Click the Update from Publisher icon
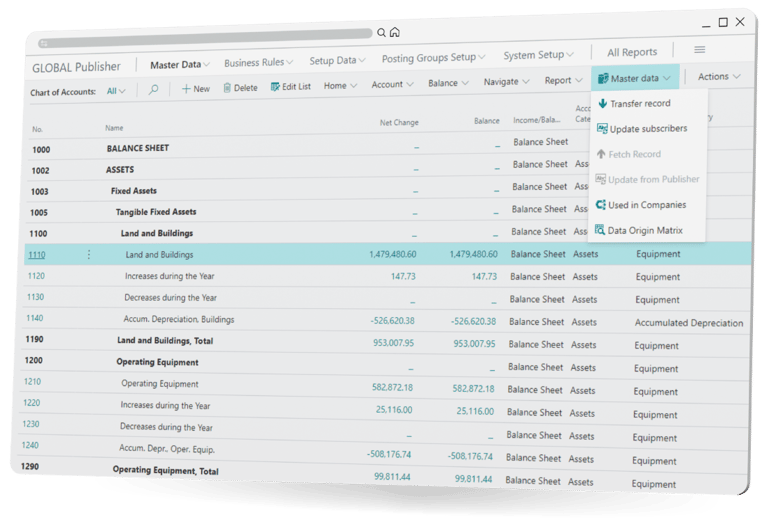Screen dimensions: 769x526 pos(600,179)
